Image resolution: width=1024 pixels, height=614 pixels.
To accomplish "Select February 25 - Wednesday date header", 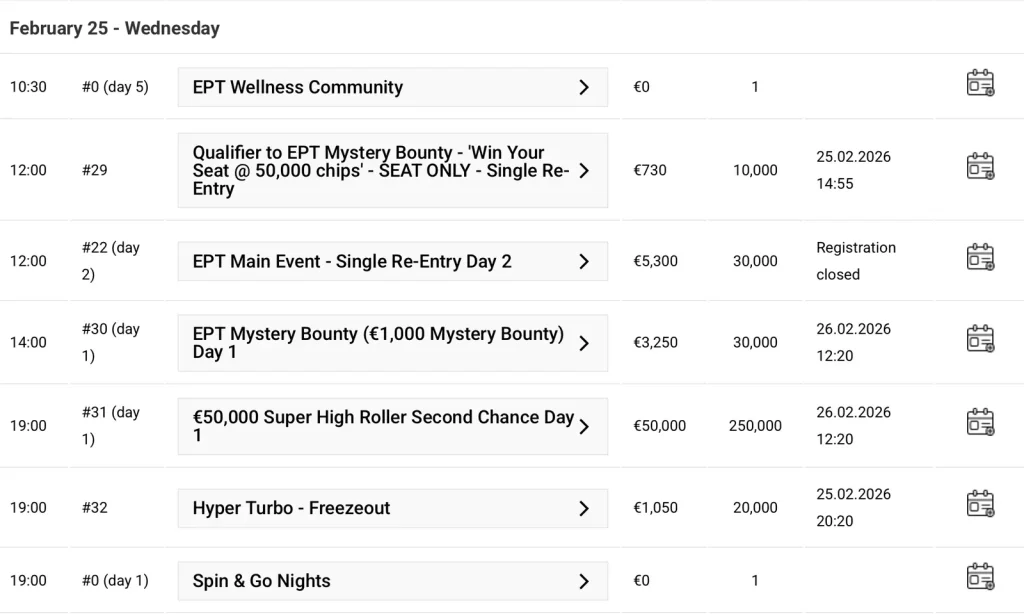I will pos(115,29).
